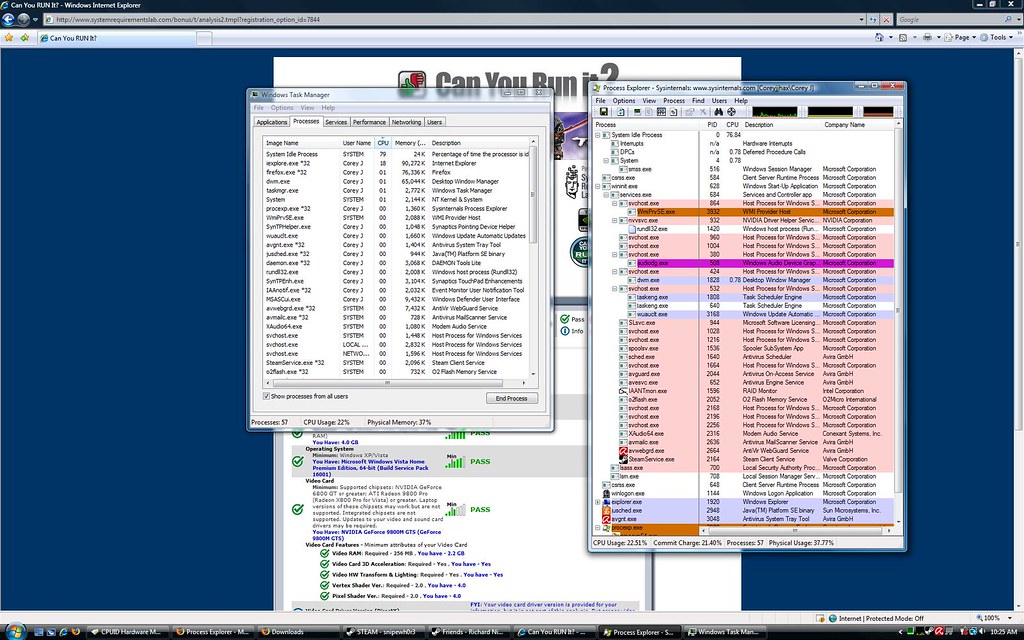This screenshot has width=1024, height=640.
Task: Open the STEAM taskbar button
Action: click(x=385, y=632)
